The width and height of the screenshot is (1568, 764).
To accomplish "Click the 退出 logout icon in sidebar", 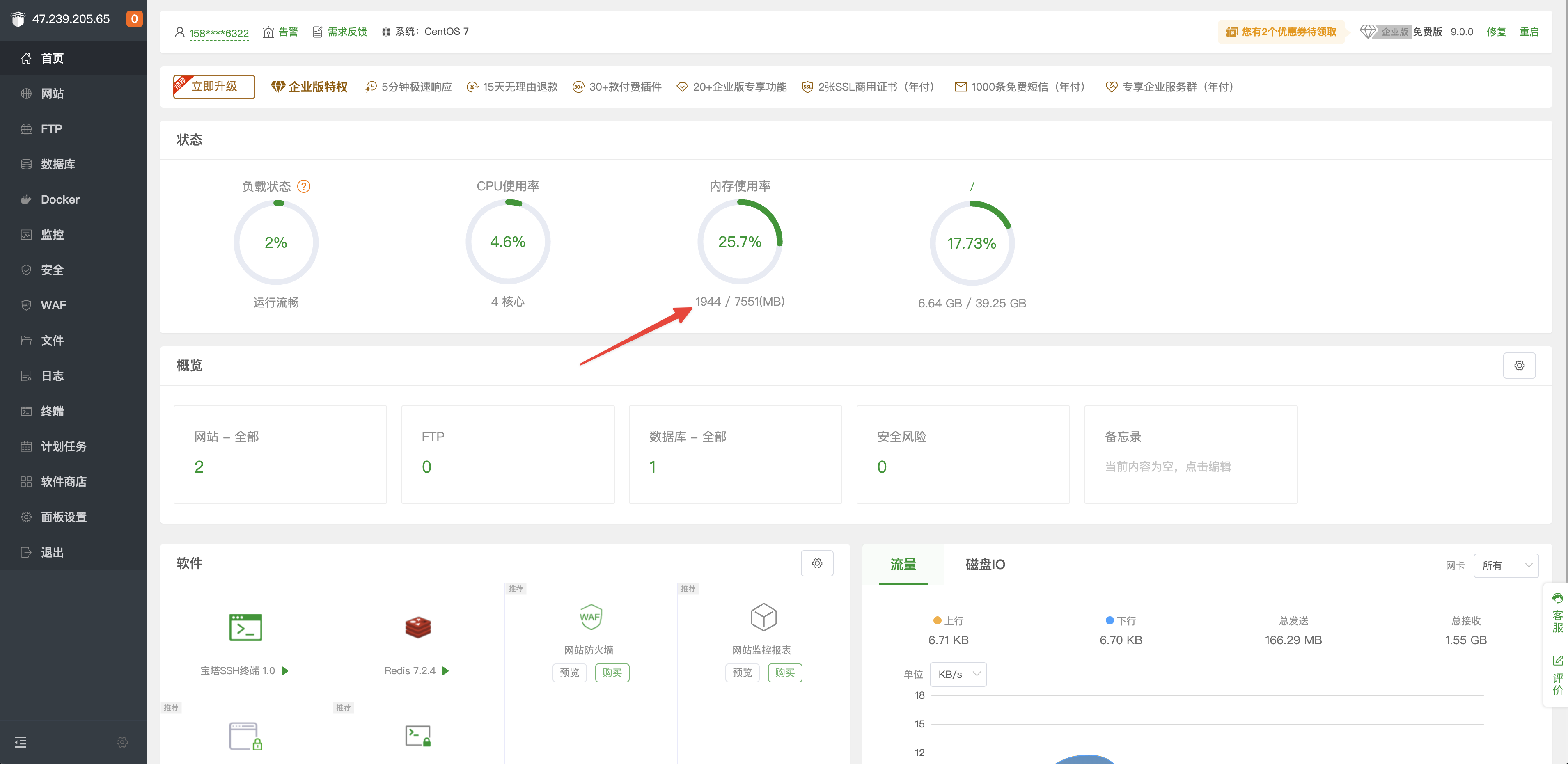I will (26, 552).
